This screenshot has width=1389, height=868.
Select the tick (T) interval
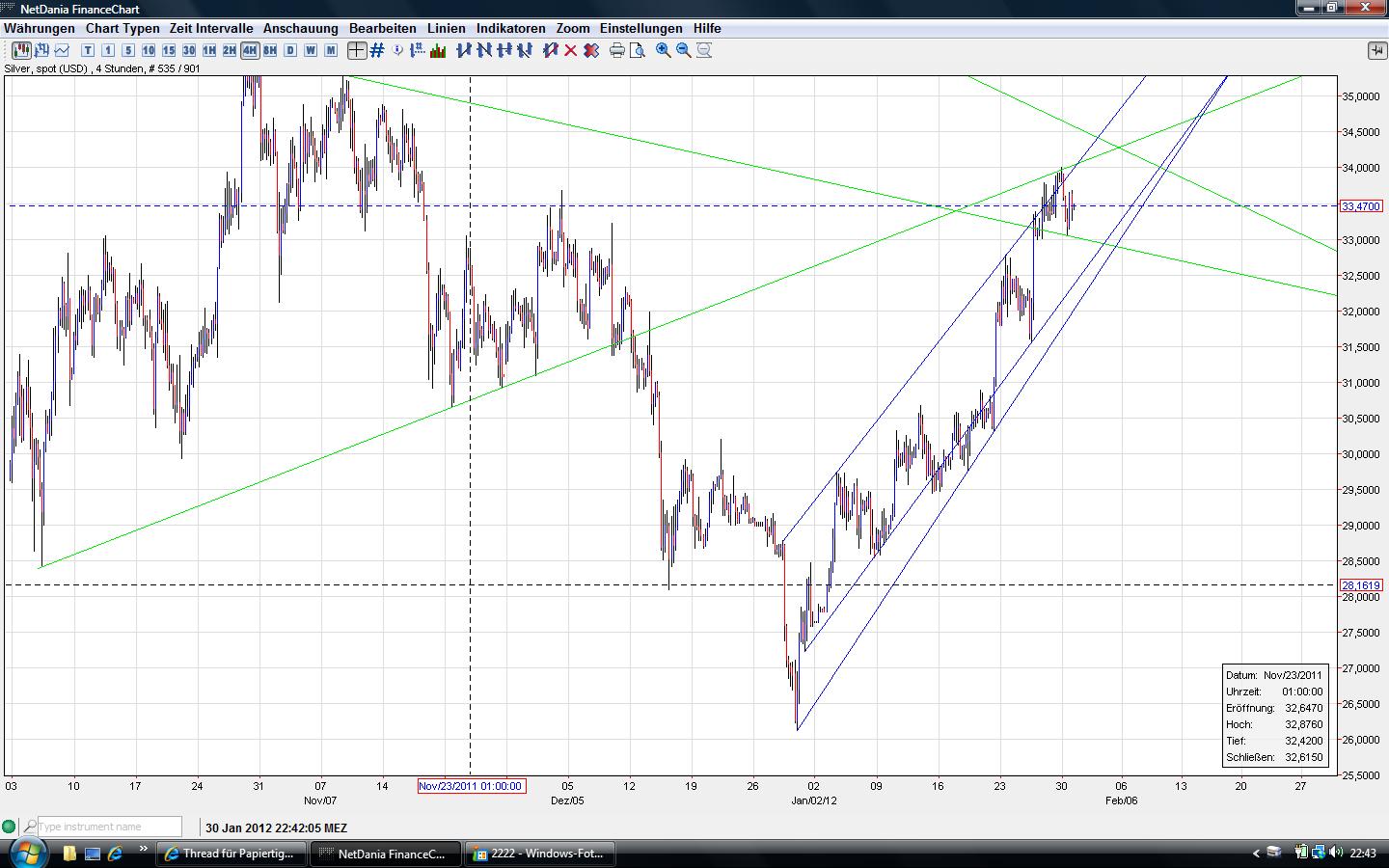pyautogui.click(x=88, y=50)
